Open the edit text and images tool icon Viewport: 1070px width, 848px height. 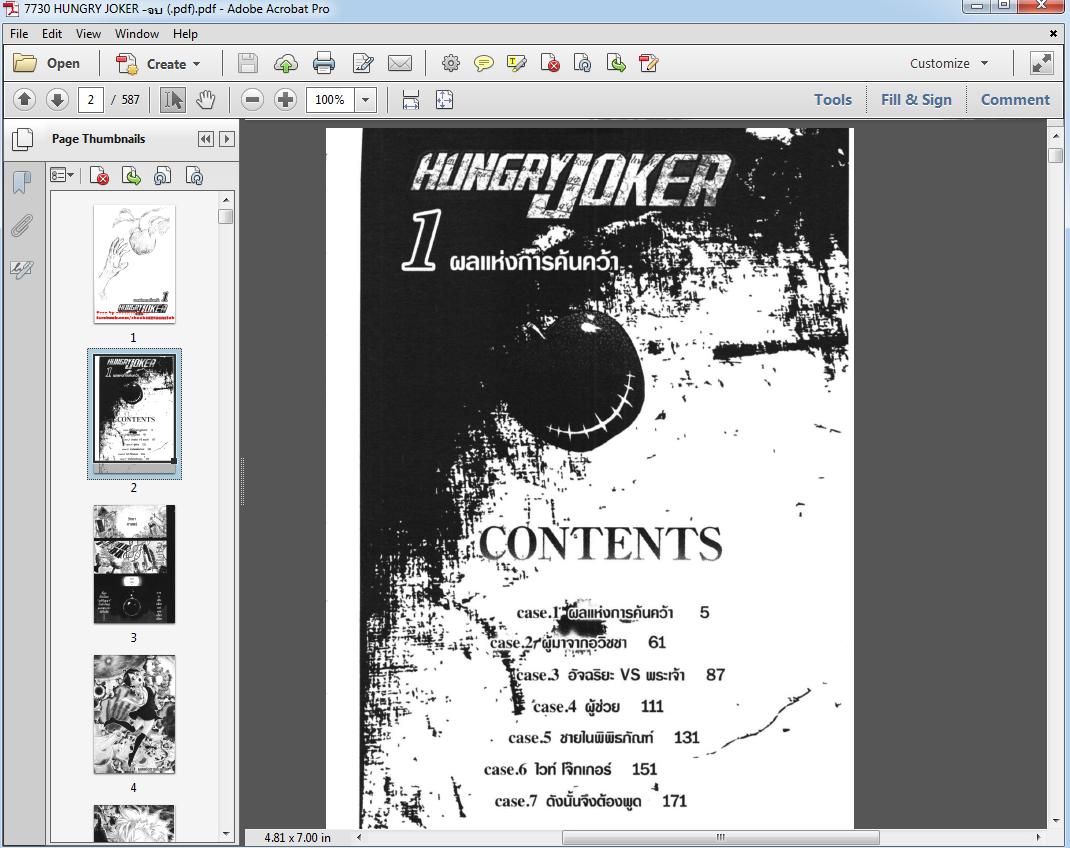(362, 63)
